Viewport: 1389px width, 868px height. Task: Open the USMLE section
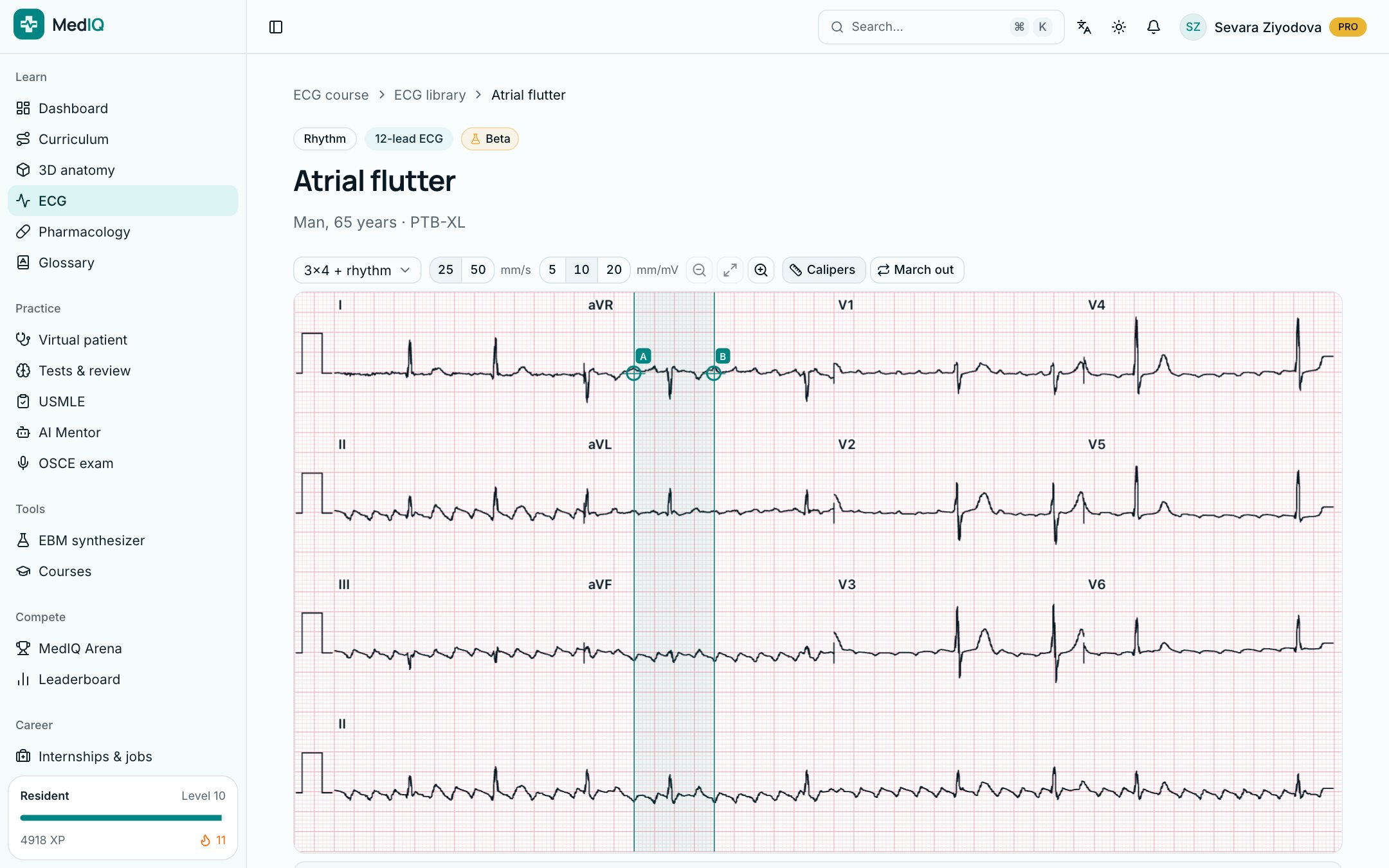[123, 401]
